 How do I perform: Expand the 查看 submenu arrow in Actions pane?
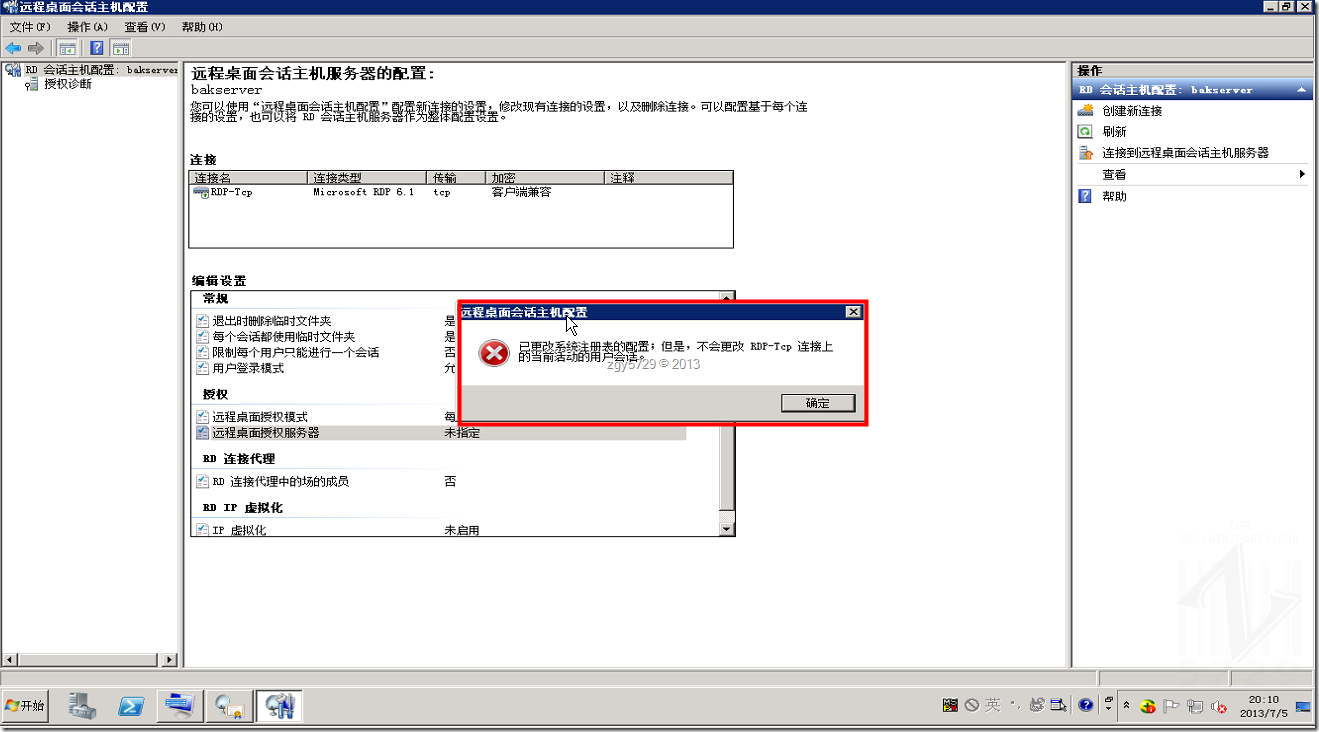[x=1302, y=174]
